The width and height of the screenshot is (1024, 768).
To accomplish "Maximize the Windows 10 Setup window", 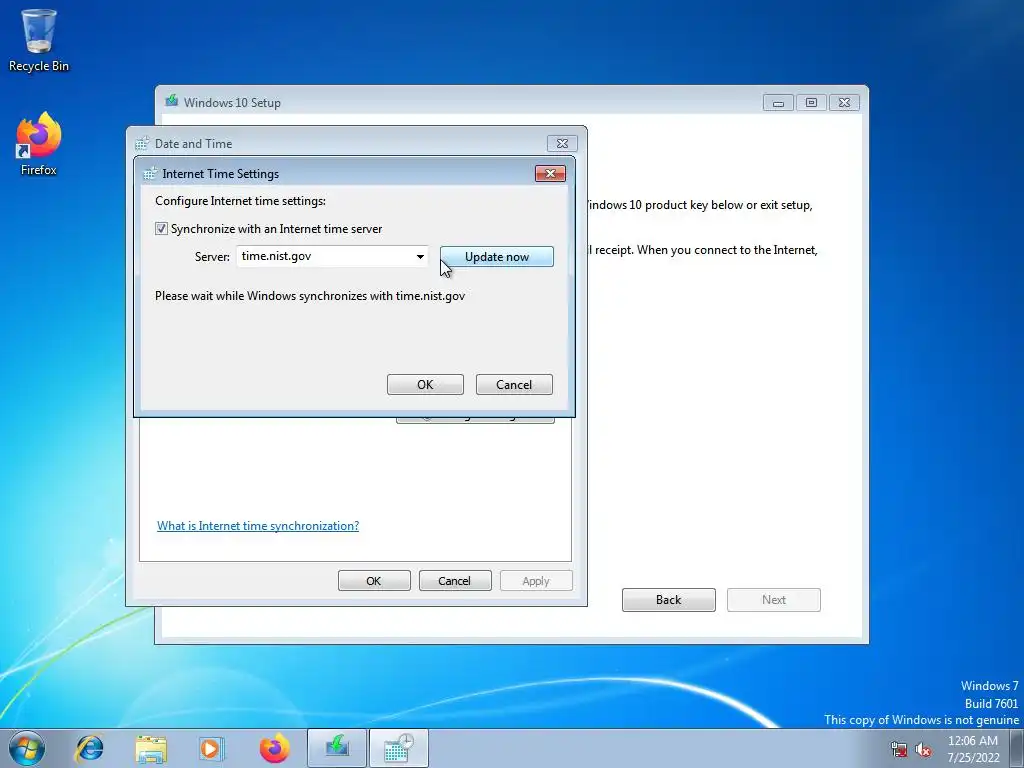I will coord(811,103).
